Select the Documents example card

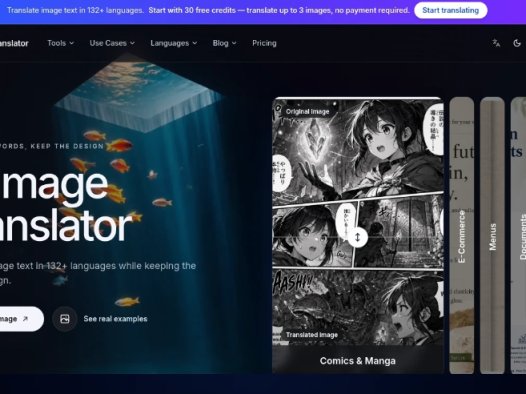click(x=519, y=235)
